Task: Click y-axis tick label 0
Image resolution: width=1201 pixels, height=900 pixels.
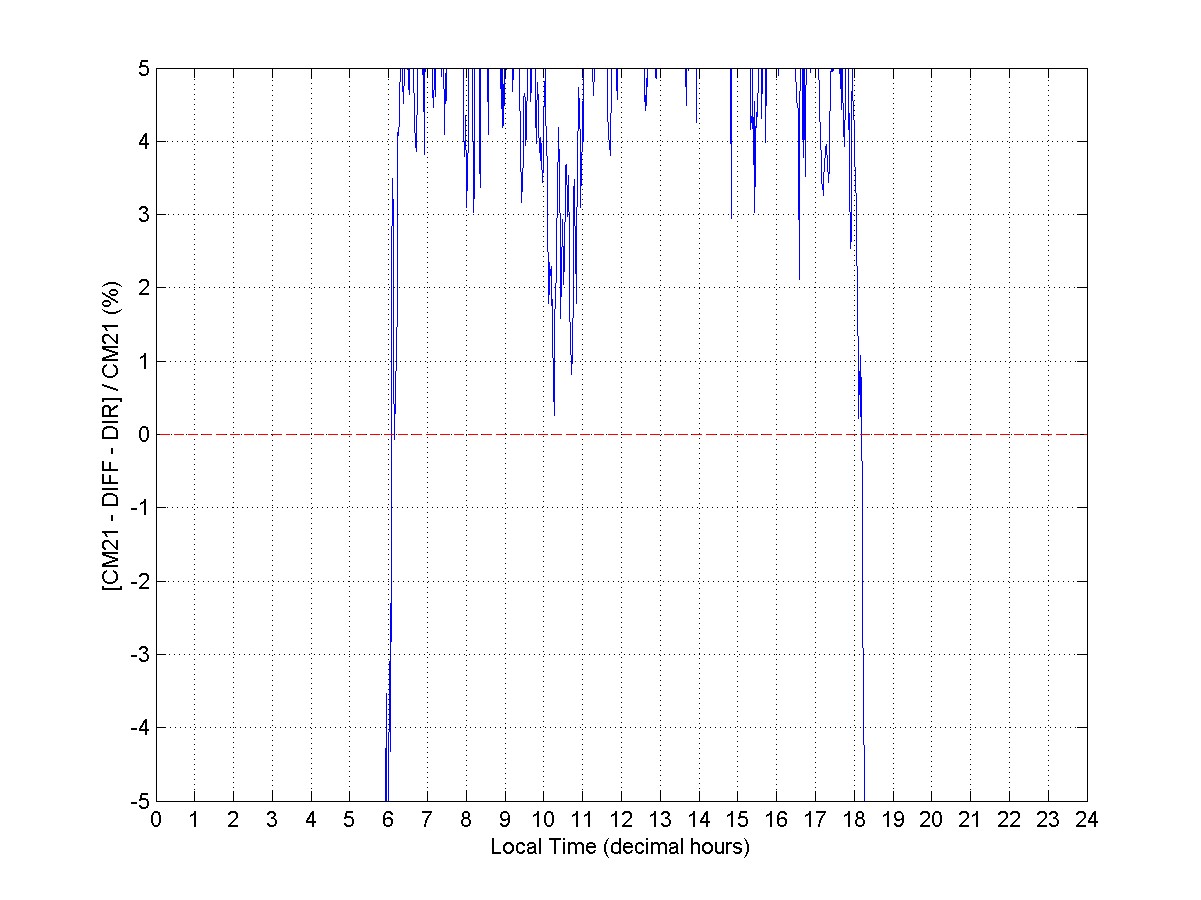Action: click(145, 434)
